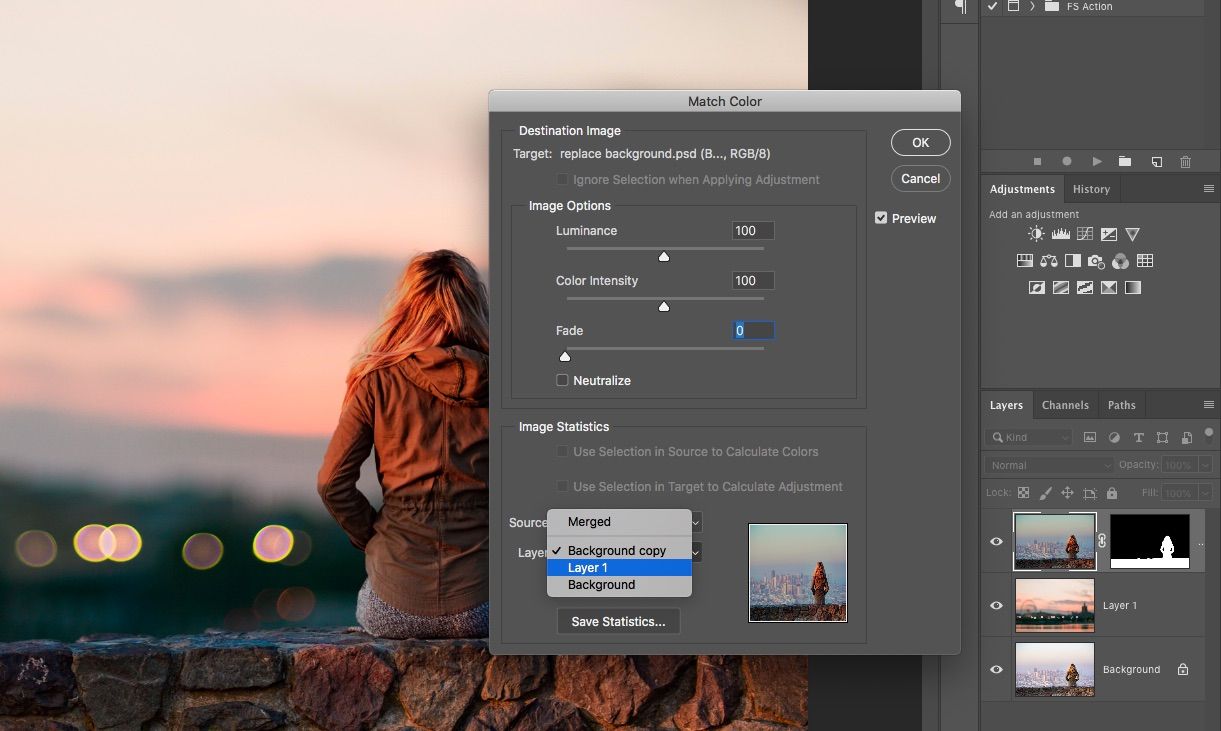Add a Levels adjustment
The width and height of the screenshot is (1221, 731).
1060,234
